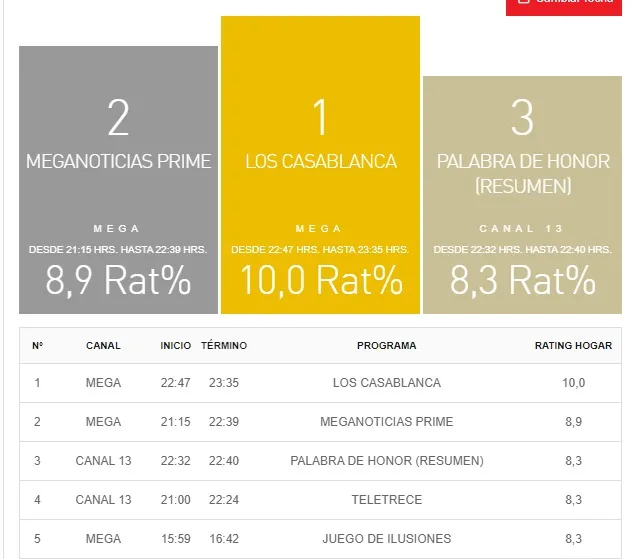Click rank number 4 in the table
The height and width of the screenshot is (559, 633).
point(37,500)
